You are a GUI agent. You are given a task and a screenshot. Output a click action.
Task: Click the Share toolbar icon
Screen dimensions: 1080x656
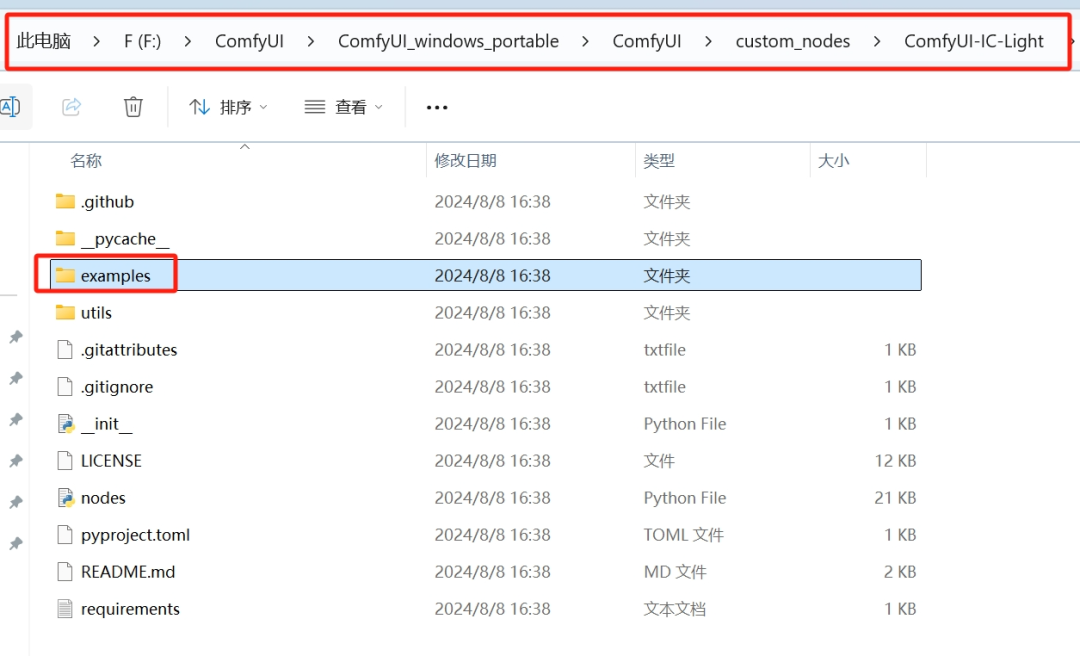[72, 107]
